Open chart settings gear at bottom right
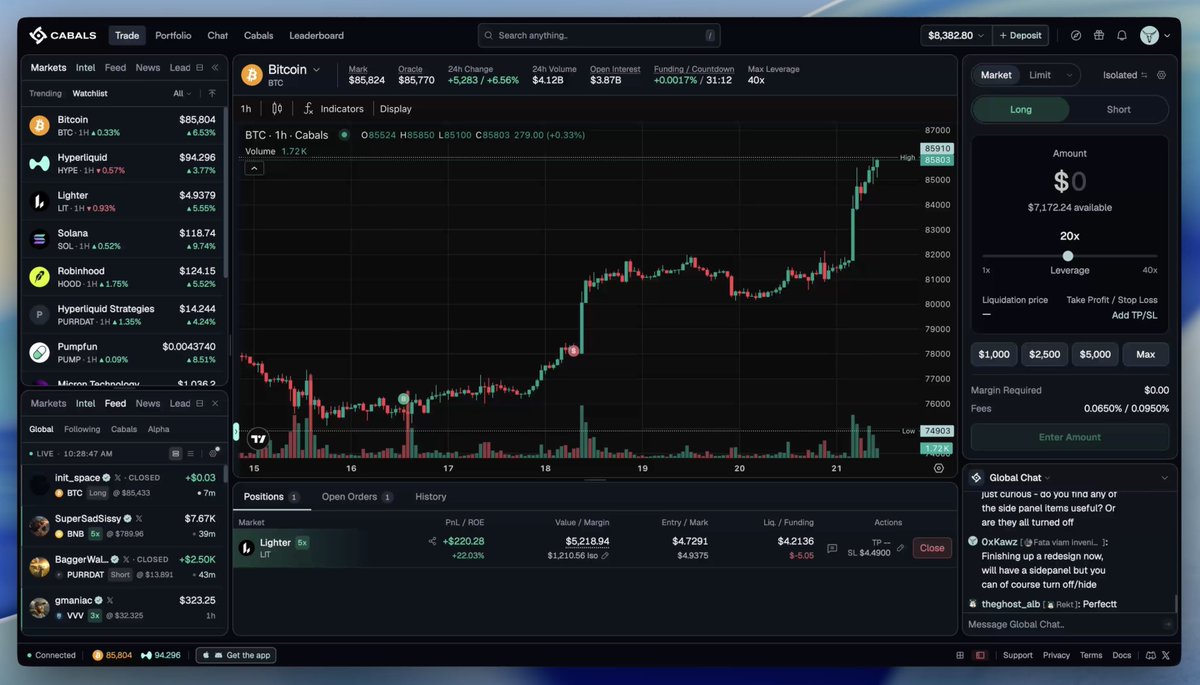This screenshot has width=1200, height=685. click(939, 467)
